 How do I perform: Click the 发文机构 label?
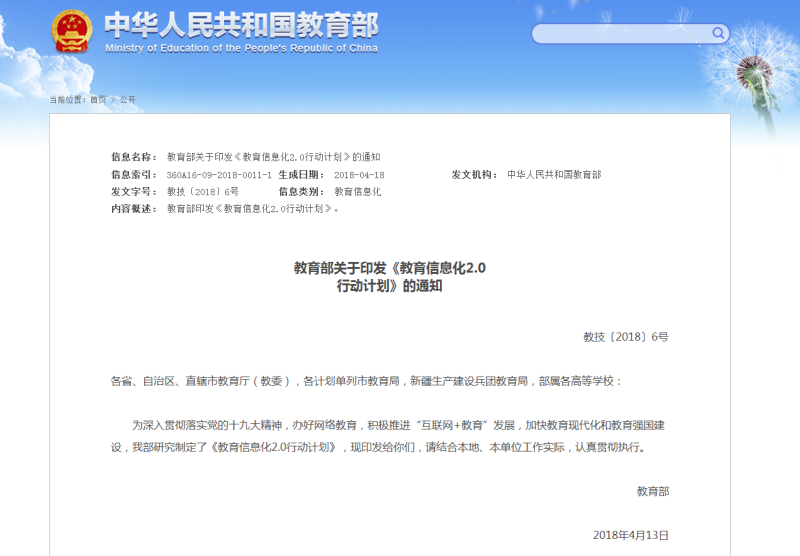tap(474, 175)
